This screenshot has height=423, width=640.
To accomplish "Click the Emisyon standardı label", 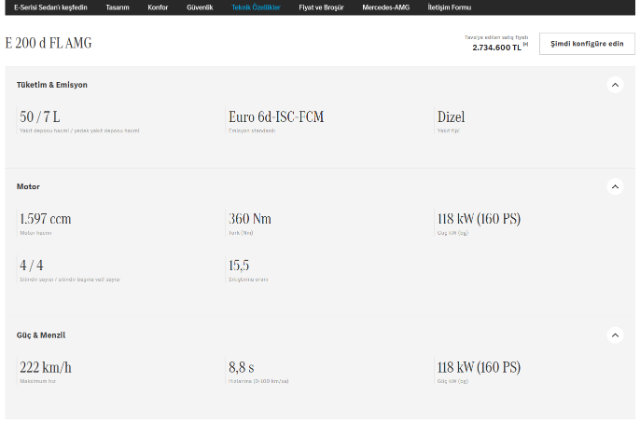I will click(x=252, y=131).
